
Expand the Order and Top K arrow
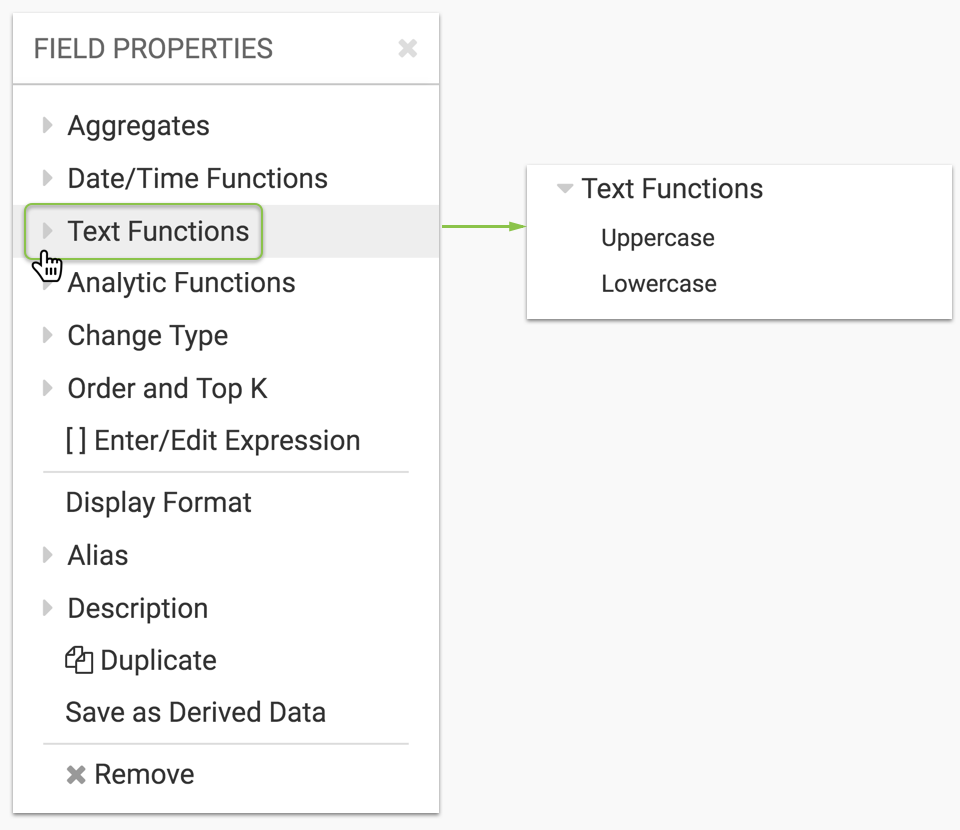47,388
